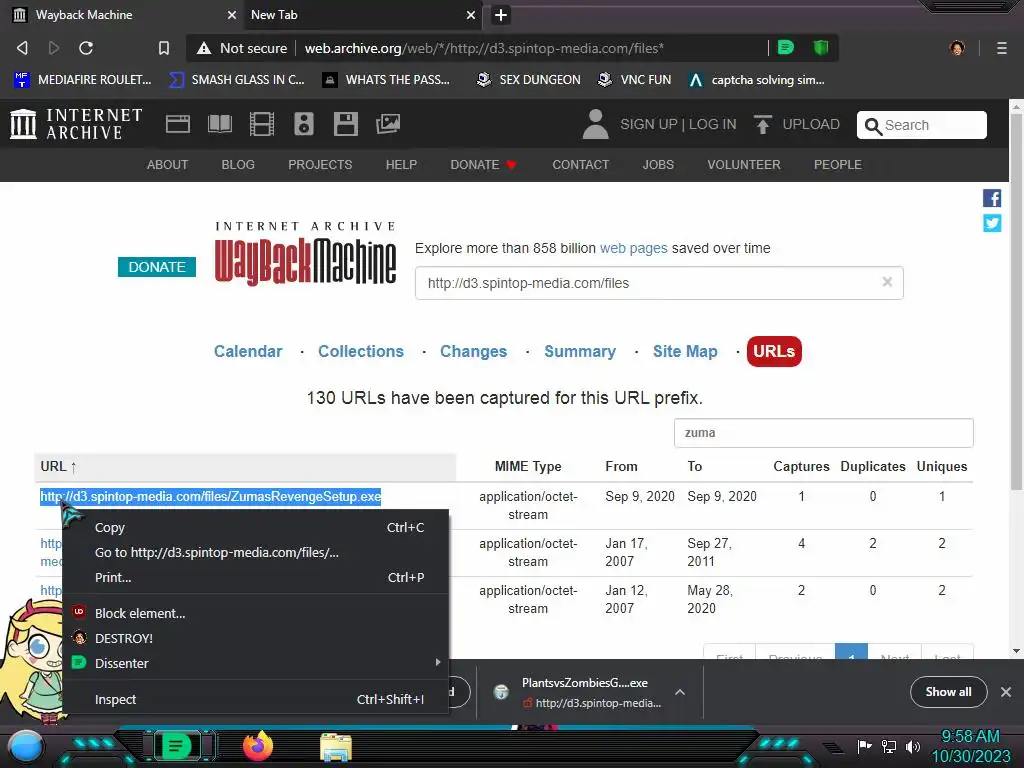
Task: Choose DESTROY! in the context menu
Action: click(x=255, y=638)
